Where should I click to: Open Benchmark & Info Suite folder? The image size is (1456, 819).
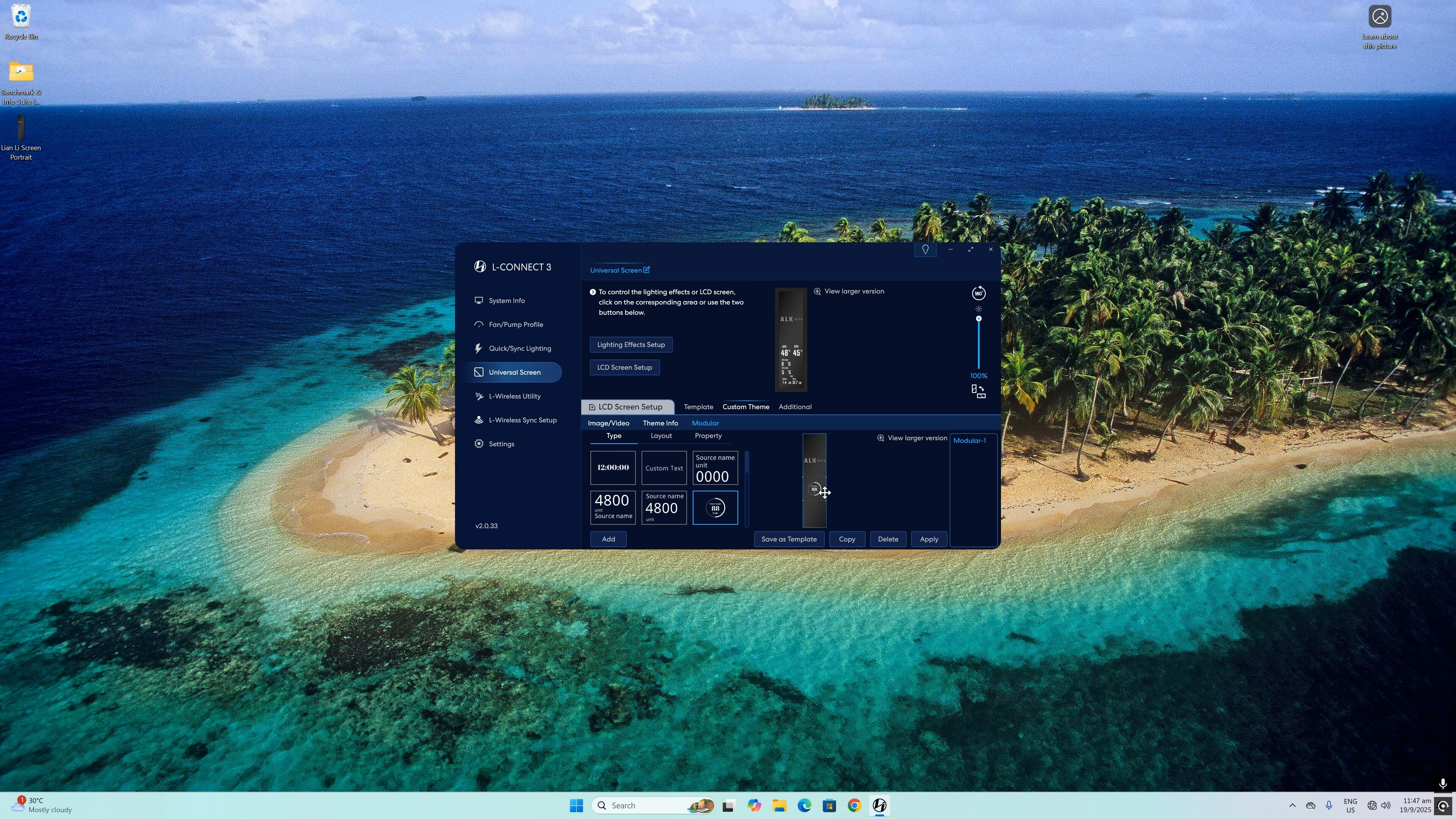tap(21, 83)
